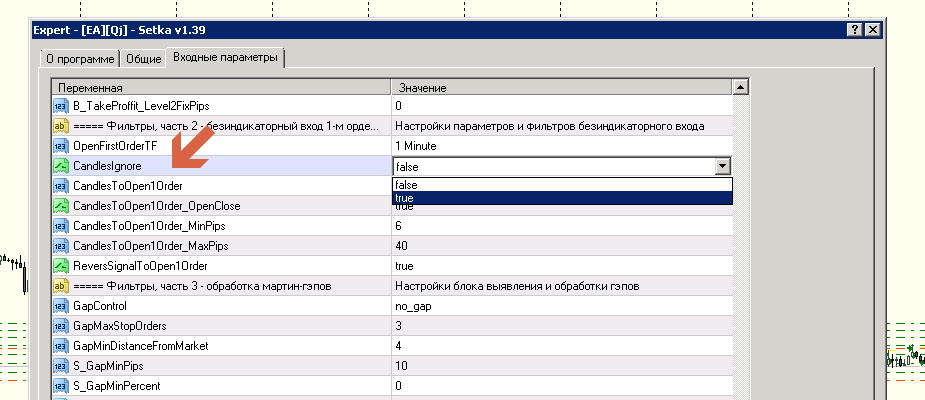Click the value 'Настройки блока выявления и обработки гэпов'
The width and height of the screenshot is (925, 400).
click(x=517, y=286)
